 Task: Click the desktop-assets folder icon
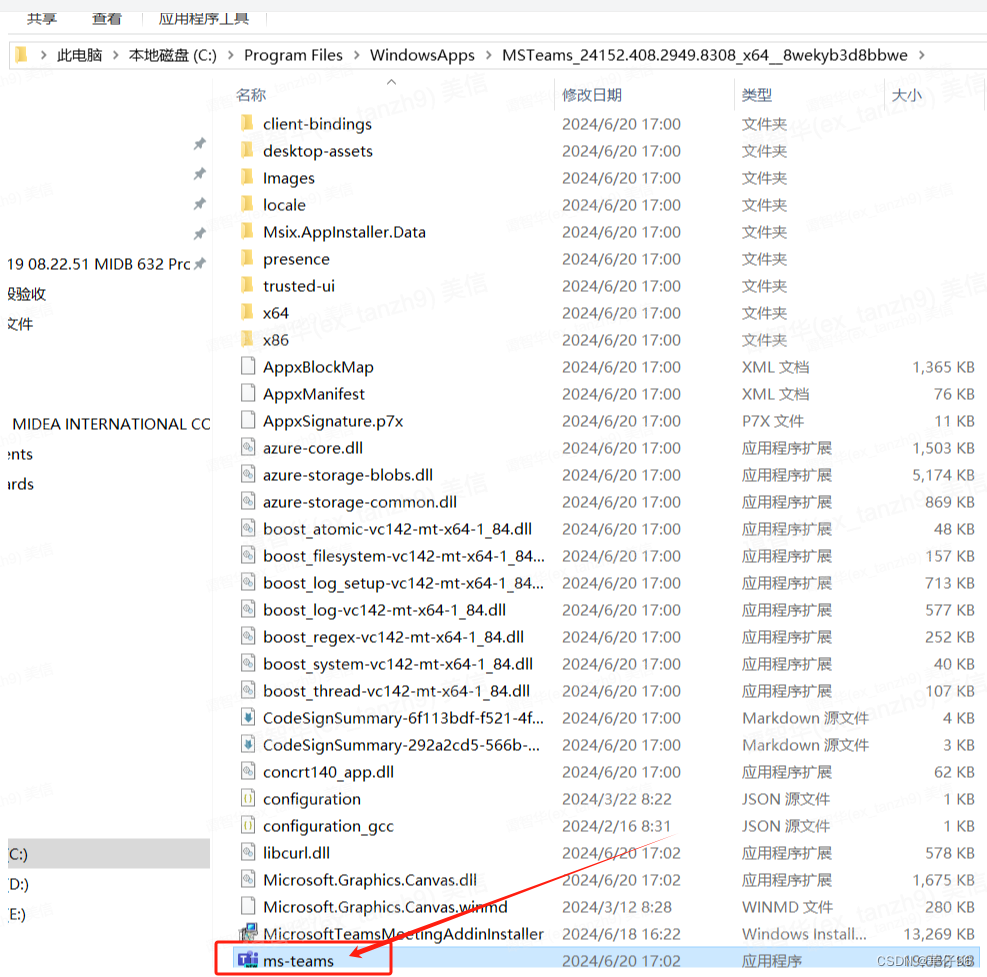point(247,150)
